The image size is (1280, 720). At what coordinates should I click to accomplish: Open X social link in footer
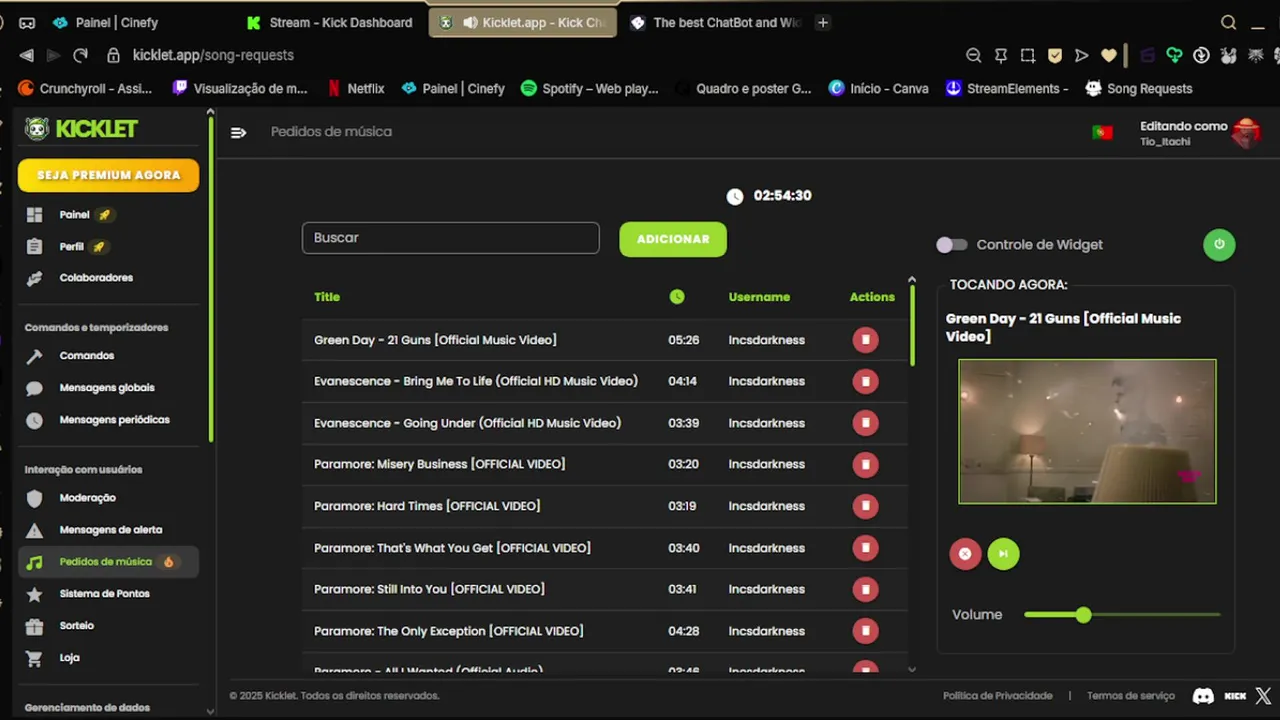1263,696
